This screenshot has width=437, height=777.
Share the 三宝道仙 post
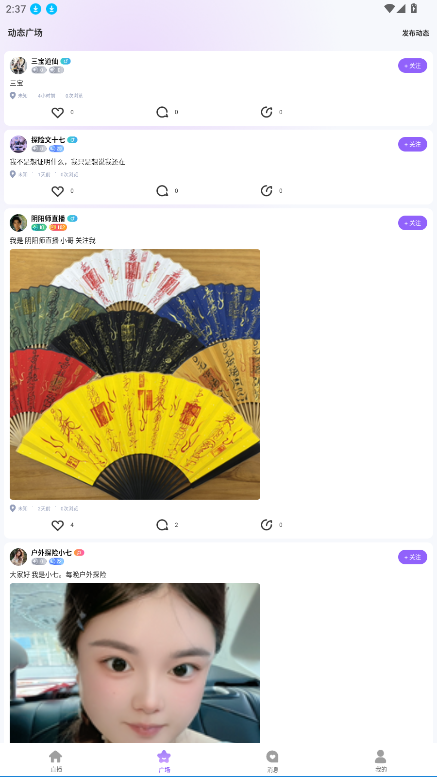coord(267,112)
